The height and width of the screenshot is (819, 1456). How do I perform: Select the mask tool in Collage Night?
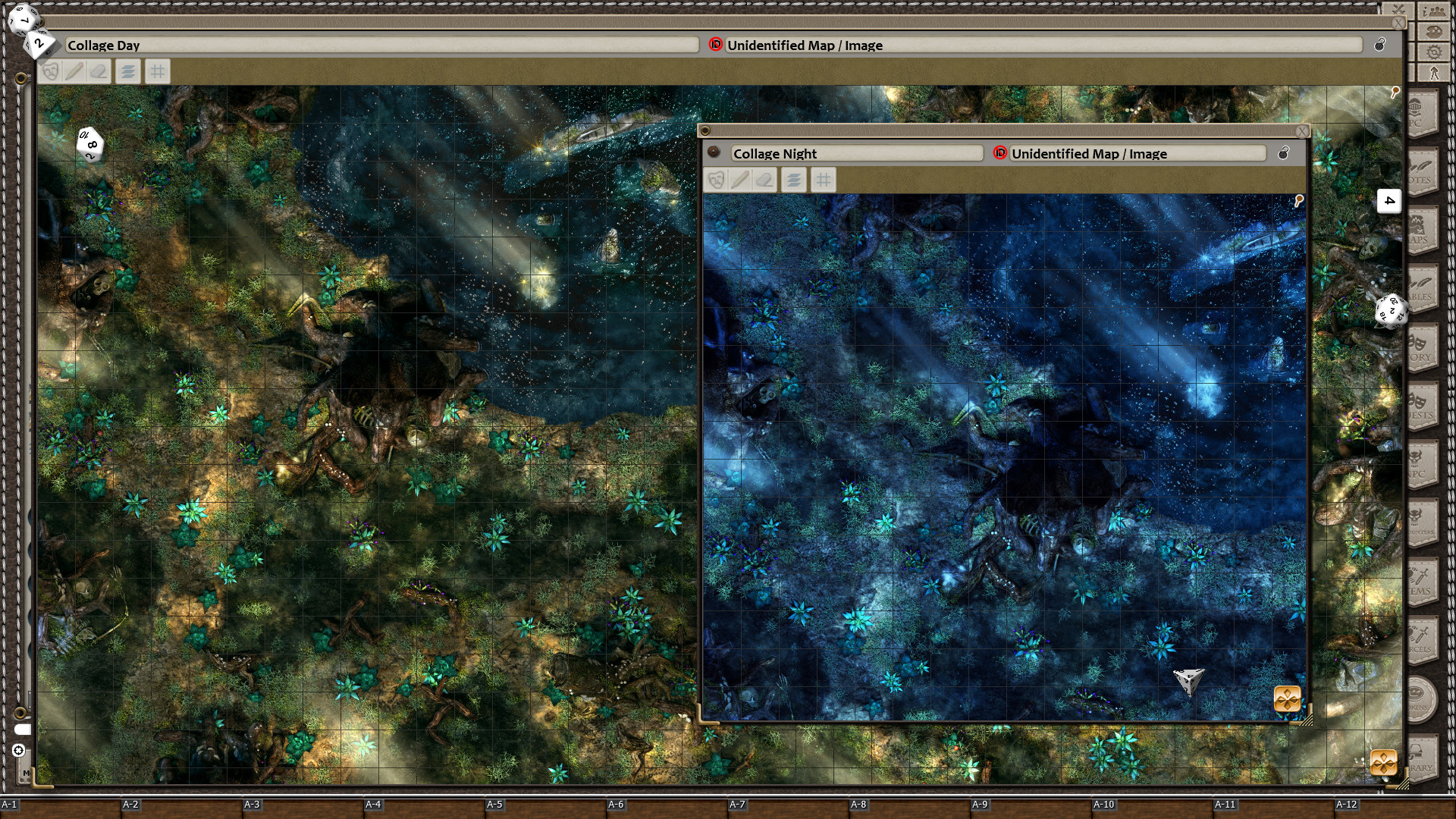pyautogui.click(x=716, y=180)
